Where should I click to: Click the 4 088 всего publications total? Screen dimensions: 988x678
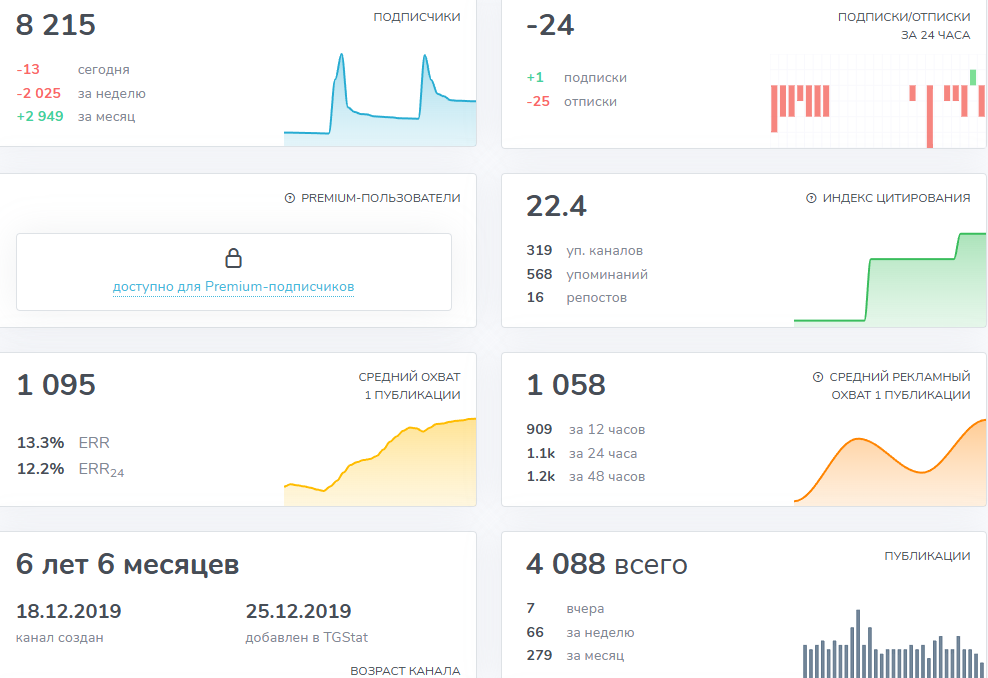tap(607, 564)
